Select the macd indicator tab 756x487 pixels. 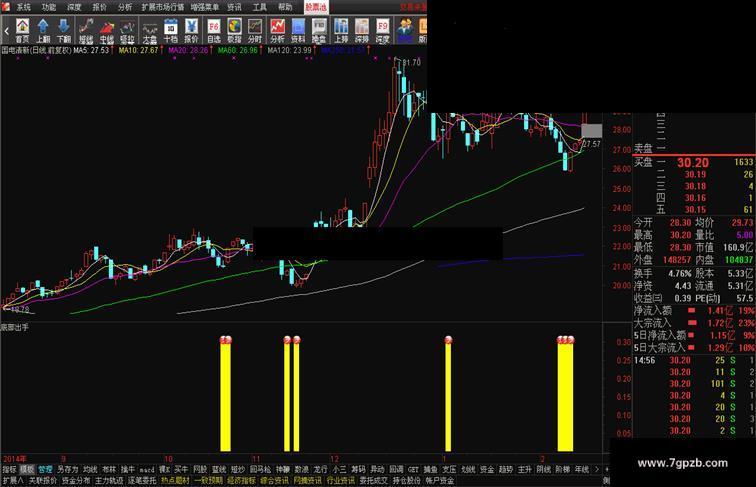[x=147, y=469]
